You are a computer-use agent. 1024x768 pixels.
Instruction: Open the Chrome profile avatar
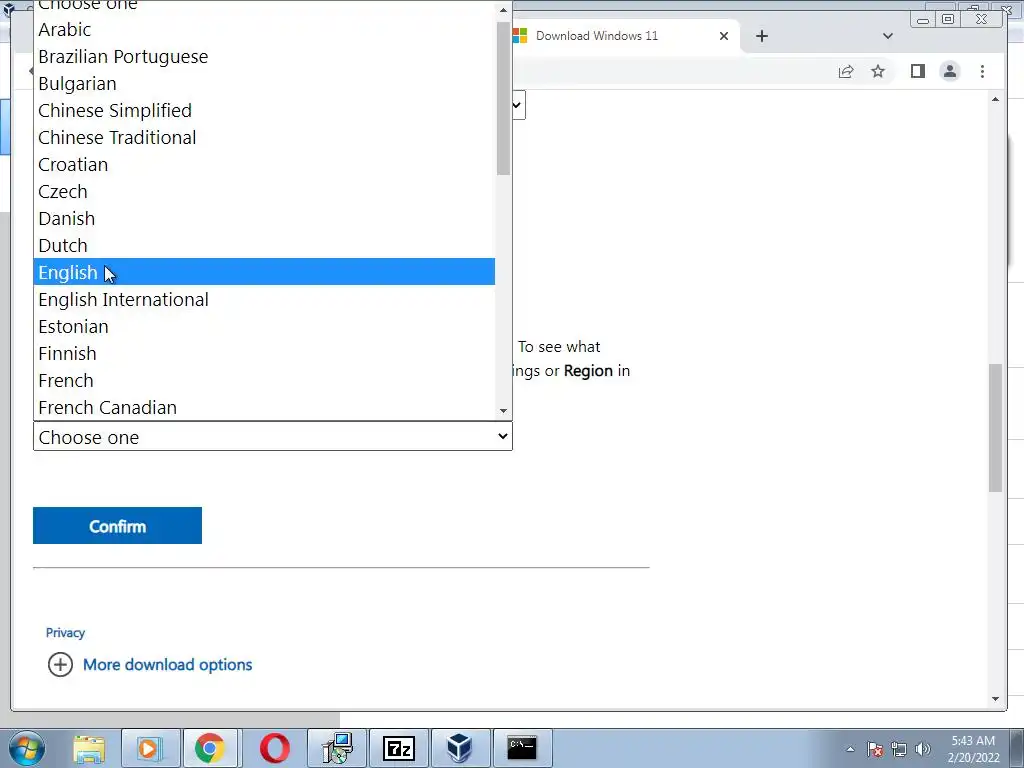(x=950, y=71)
